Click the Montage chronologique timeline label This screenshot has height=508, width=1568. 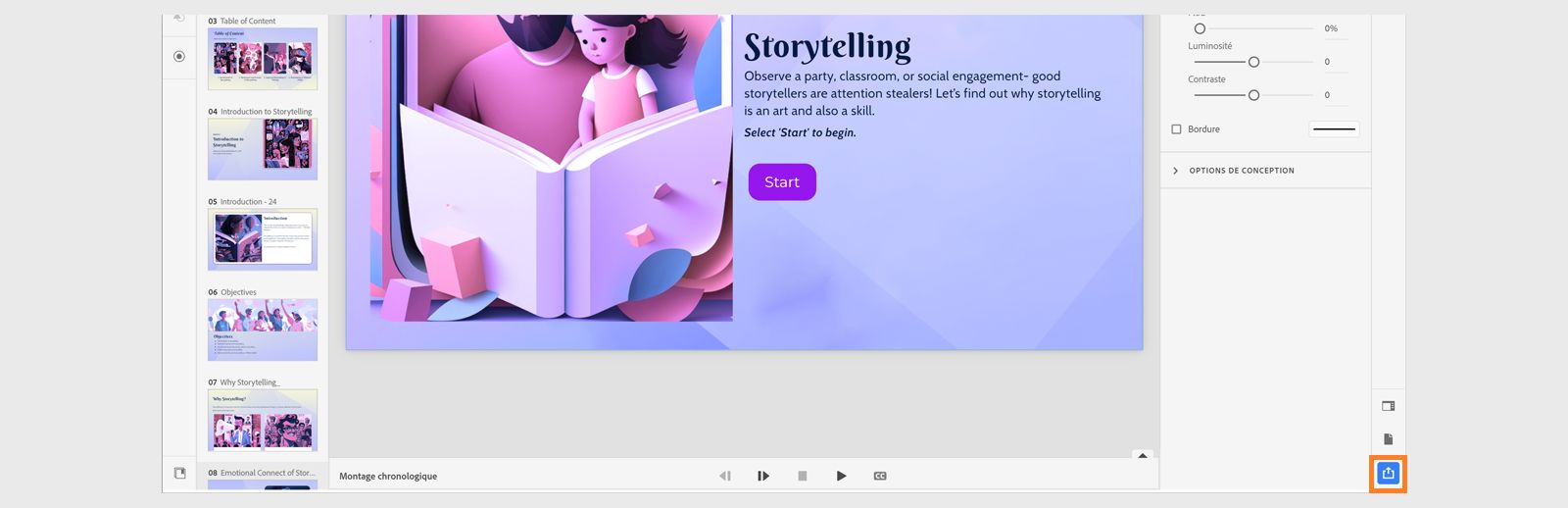[x=388, y=477]
